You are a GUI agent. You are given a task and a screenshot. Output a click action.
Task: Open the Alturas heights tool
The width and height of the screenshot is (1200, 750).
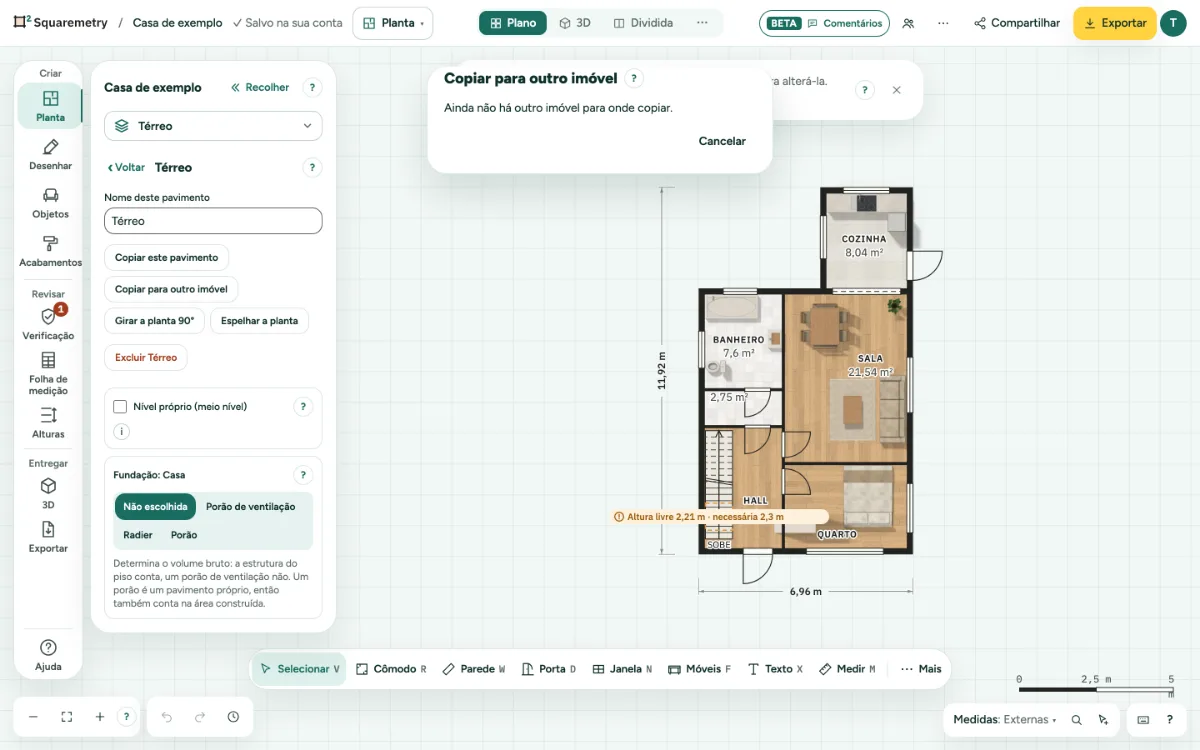(x=48, y=422)
